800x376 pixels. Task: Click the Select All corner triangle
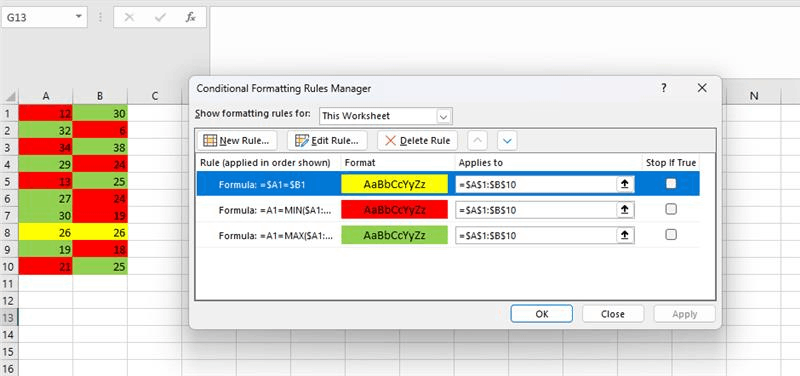click(10, 97)
